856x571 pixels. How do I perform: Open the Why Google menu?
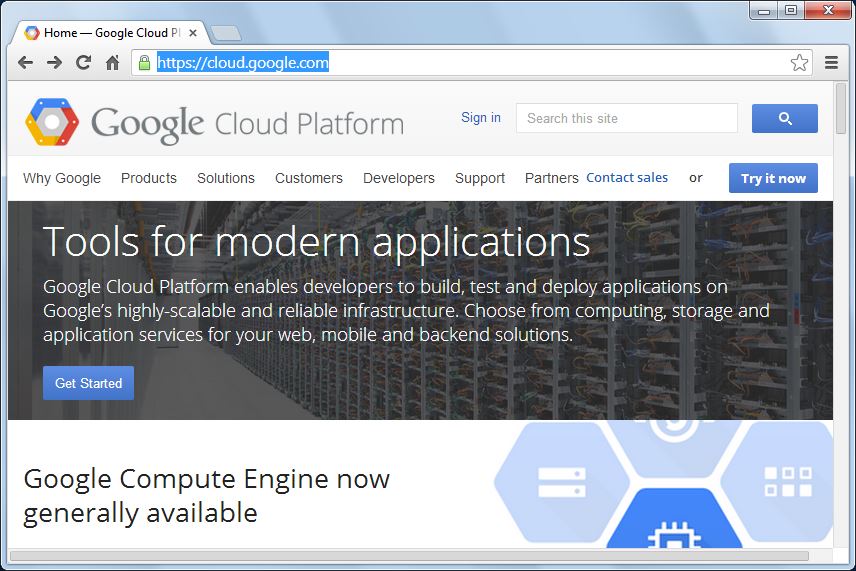[x=62, y=179]
